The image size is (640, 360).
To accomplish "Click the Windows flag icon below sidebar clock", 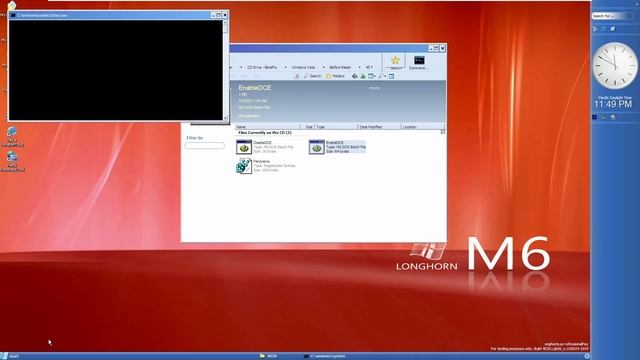I will point(595,117).
